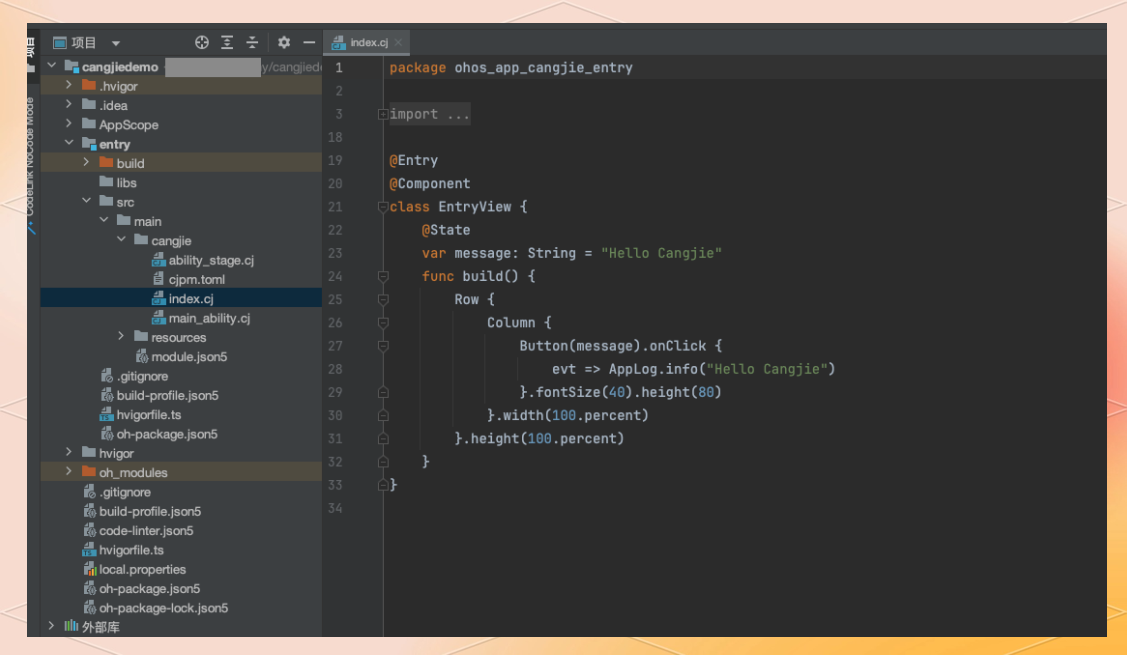The width and height of the screenshot is (1127, 655).
Task: Click the expand all icon in project toolbar
Action: (x=227, y=42)
